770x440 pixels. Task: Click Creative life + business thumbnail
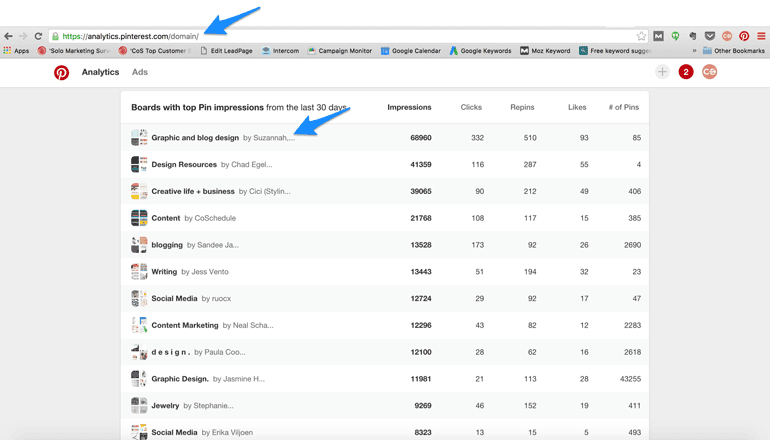139,191
